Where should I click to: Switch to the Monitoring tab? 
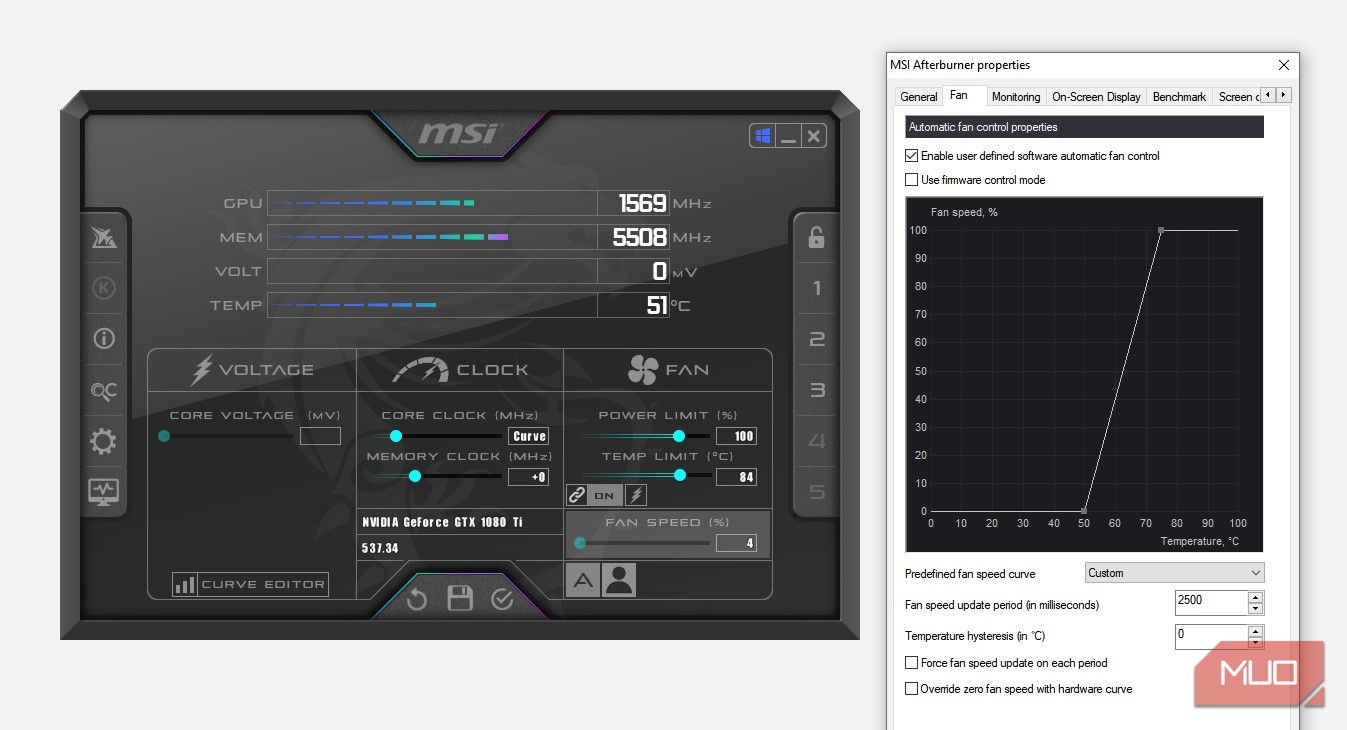point(1015,97)
